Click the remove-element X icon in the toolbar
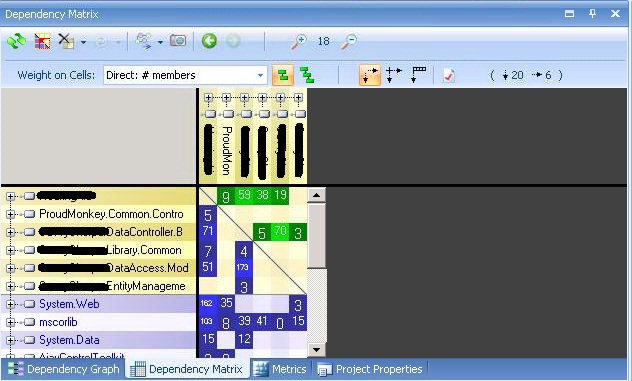The width and height of the screenshot is (632, 381). (66, 41)
